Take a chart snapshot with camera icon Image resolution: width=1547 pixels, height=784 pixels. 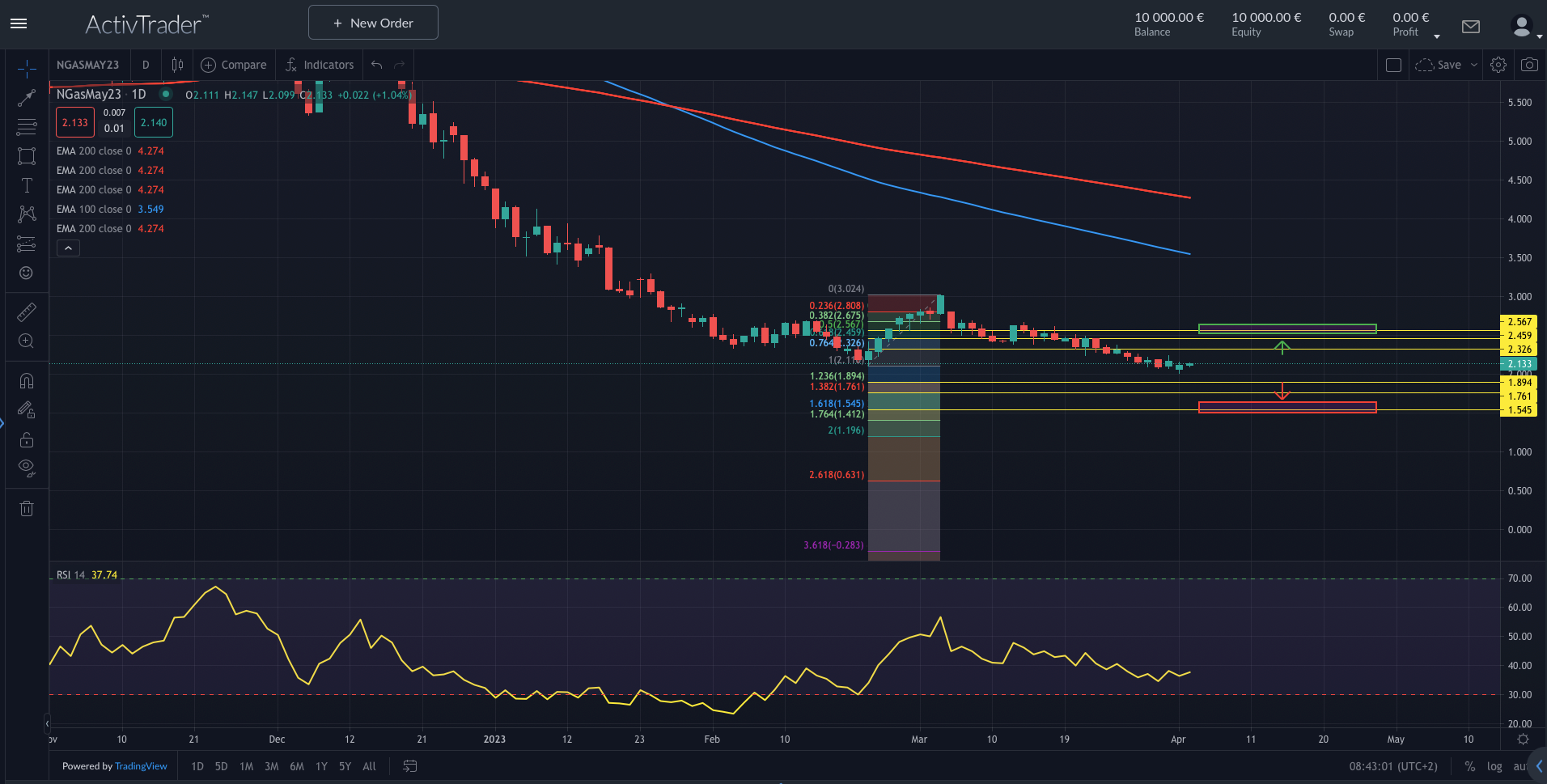[x=1529, y=65]
